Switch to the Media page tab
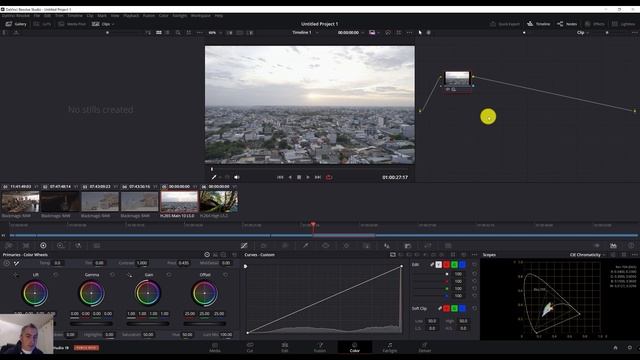This screenshot has width=640, height=360. [215, 347]
